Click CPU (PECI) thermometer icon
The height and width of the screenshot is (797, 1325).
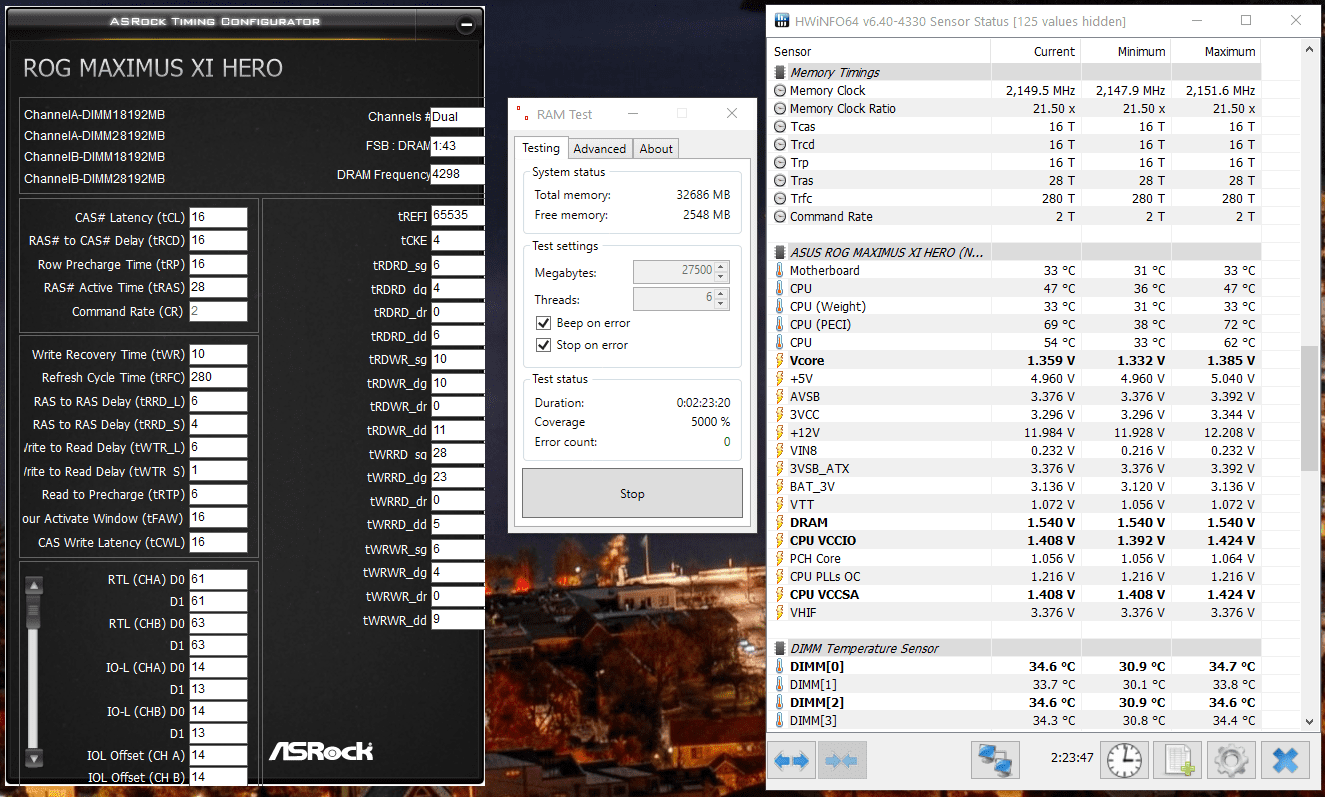pyautogui.click(x=780, y=324)
